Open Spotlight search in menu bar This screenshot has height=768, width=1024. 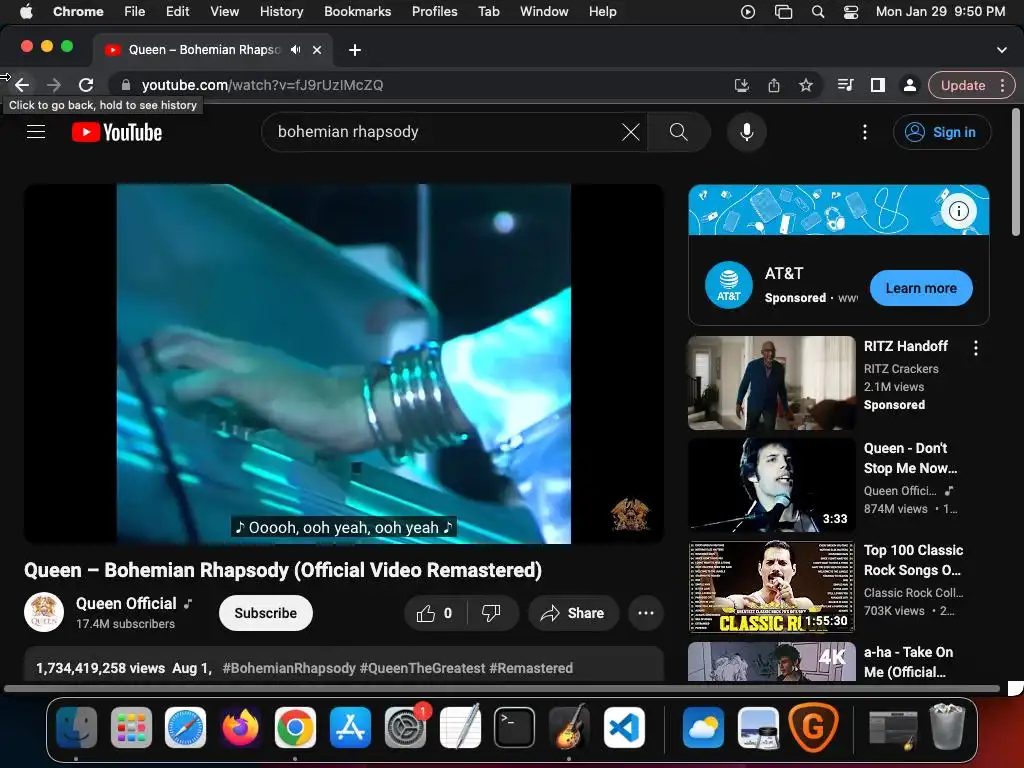[817, 11]
